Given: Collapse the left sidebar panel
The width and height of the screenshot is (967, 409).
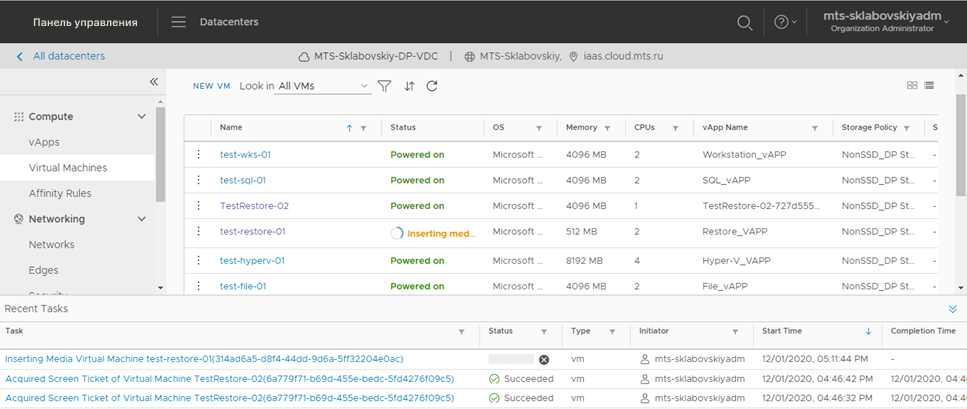Looking at the screenshot, I should click(x=154, y=82).
